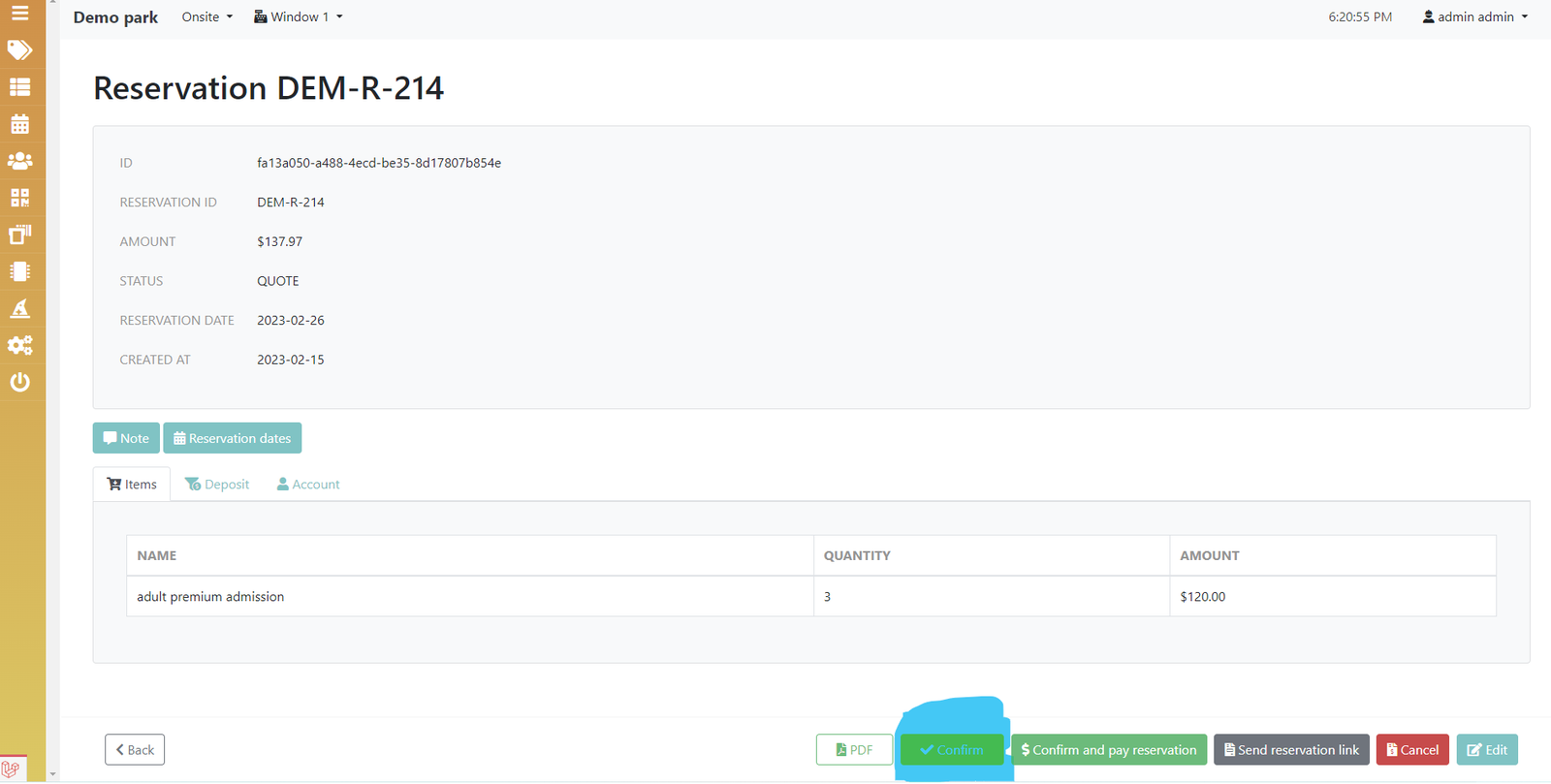Open the calendar icon in the sidebar

point(19,124)
